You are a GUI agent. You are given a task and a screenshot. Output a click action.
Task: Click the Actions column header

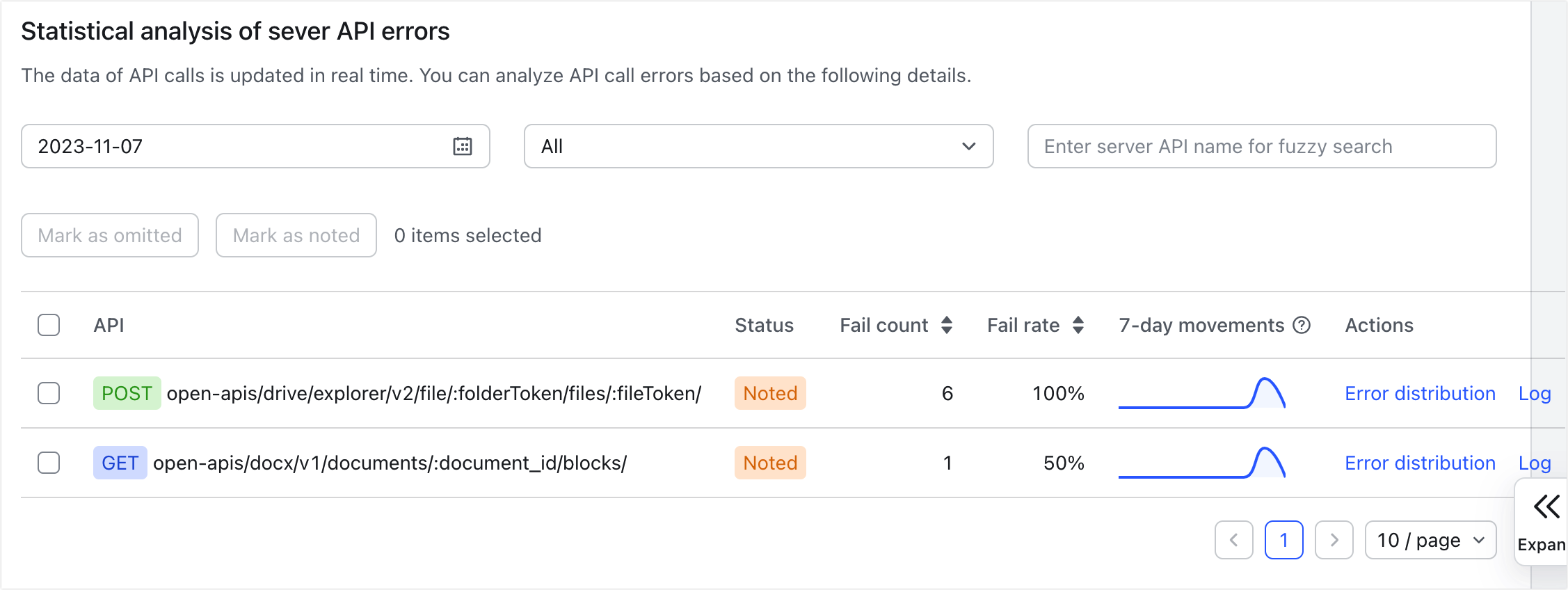(1379, 325)
